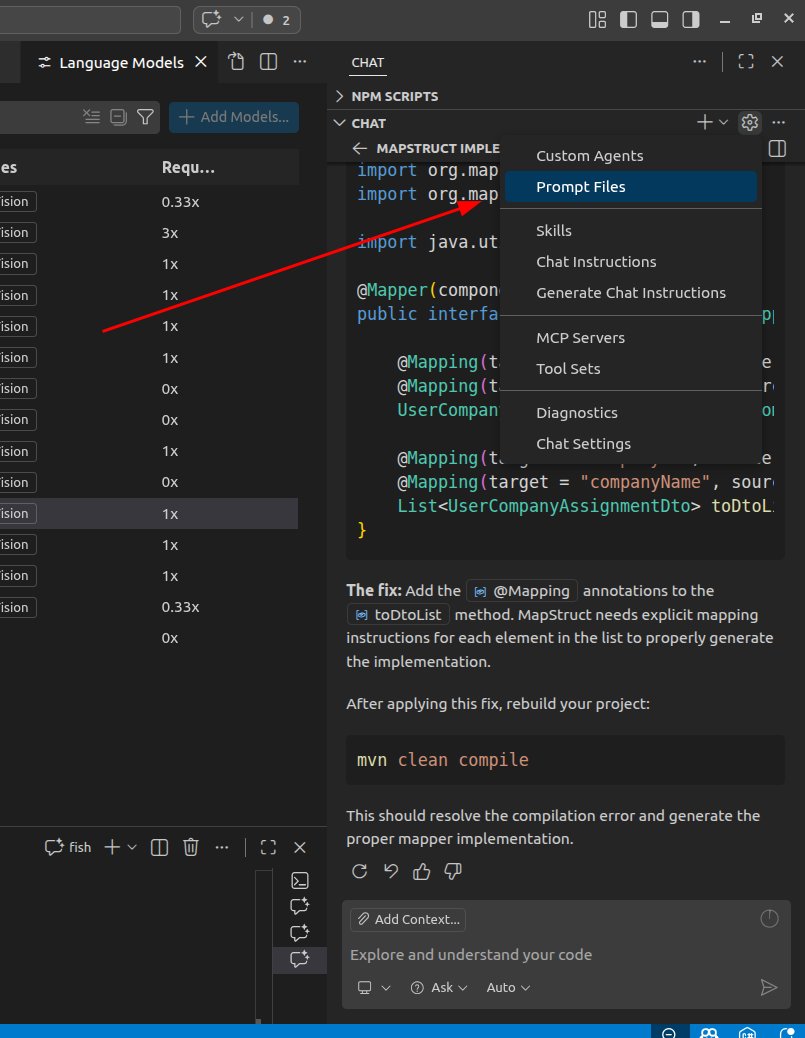
Task: Click the thumbs down on the response
Action: point(453,871)
